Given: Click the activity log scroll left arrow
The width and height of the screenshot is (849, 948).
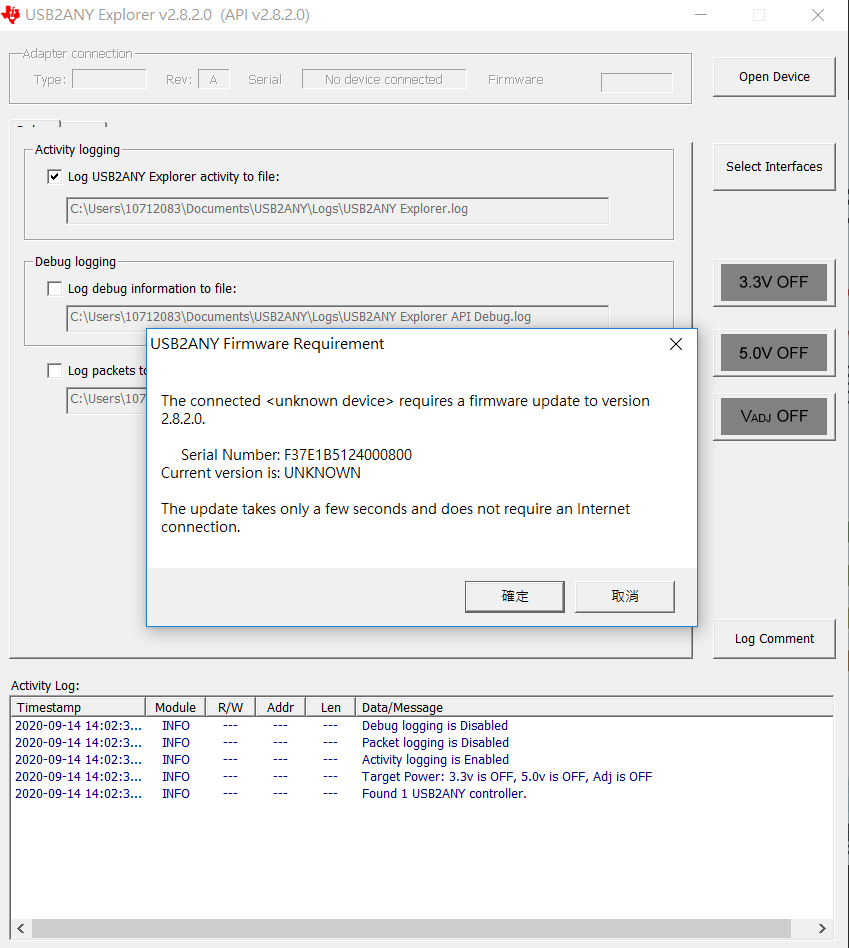Looking at the screenshot, I should point(21,928).
